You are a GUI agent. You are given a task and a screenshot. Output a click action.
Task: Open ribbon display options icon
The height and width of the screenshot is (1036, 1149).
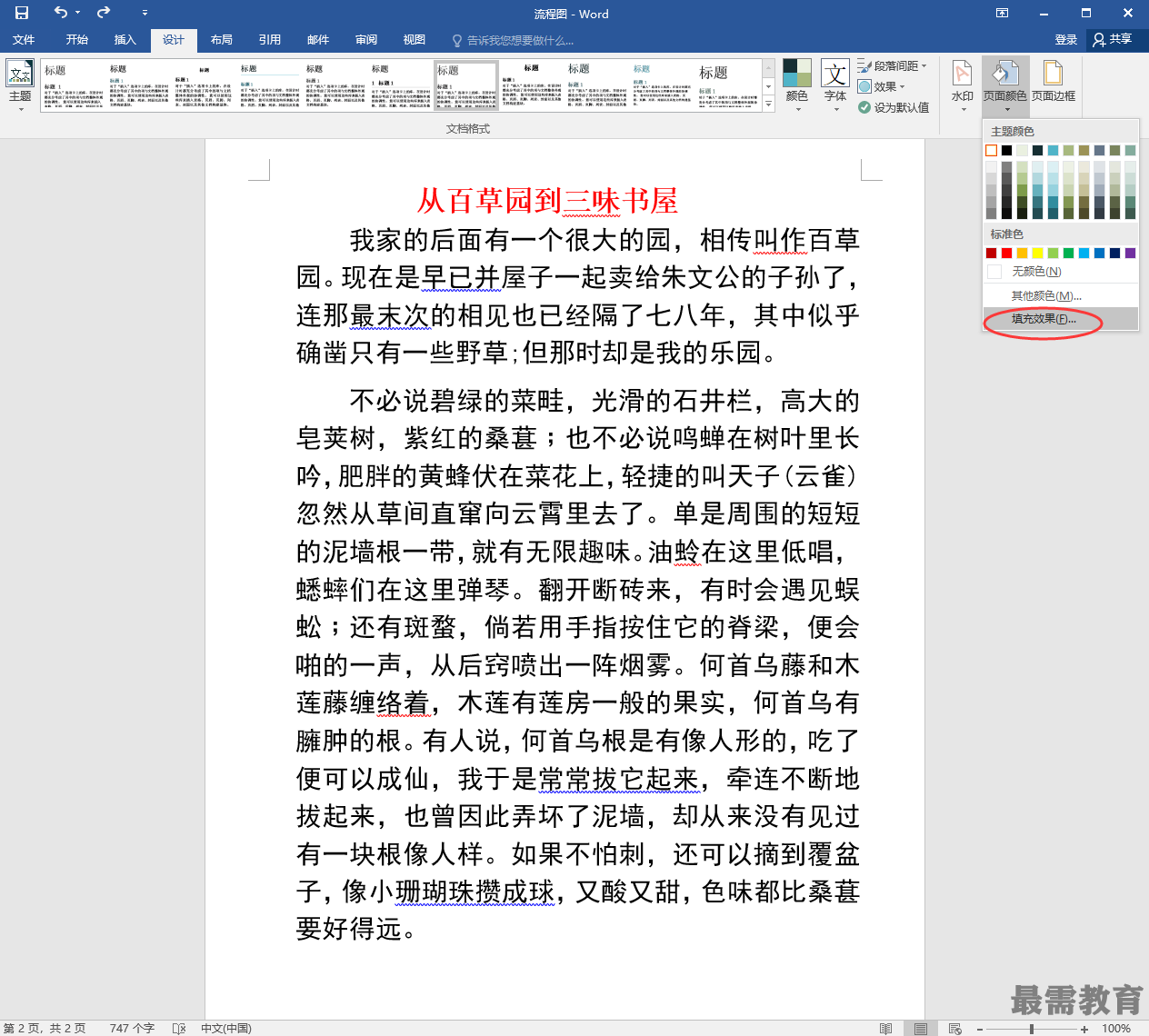point(1002,14)
